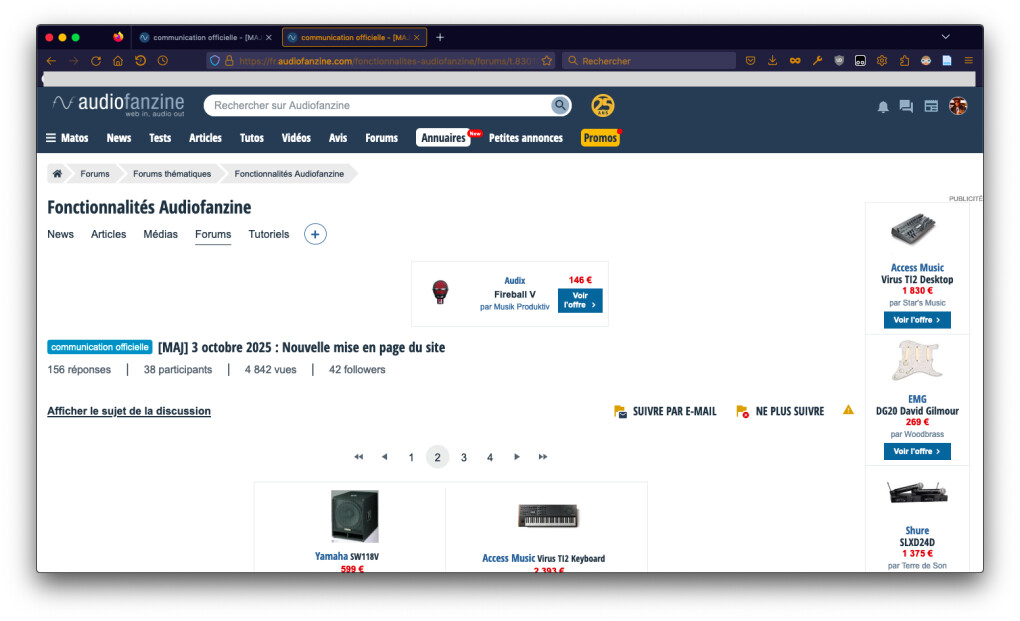Open the Forums item in the top navigation bar
This screenshot has width=1020, height=621.
click(381, 138)
